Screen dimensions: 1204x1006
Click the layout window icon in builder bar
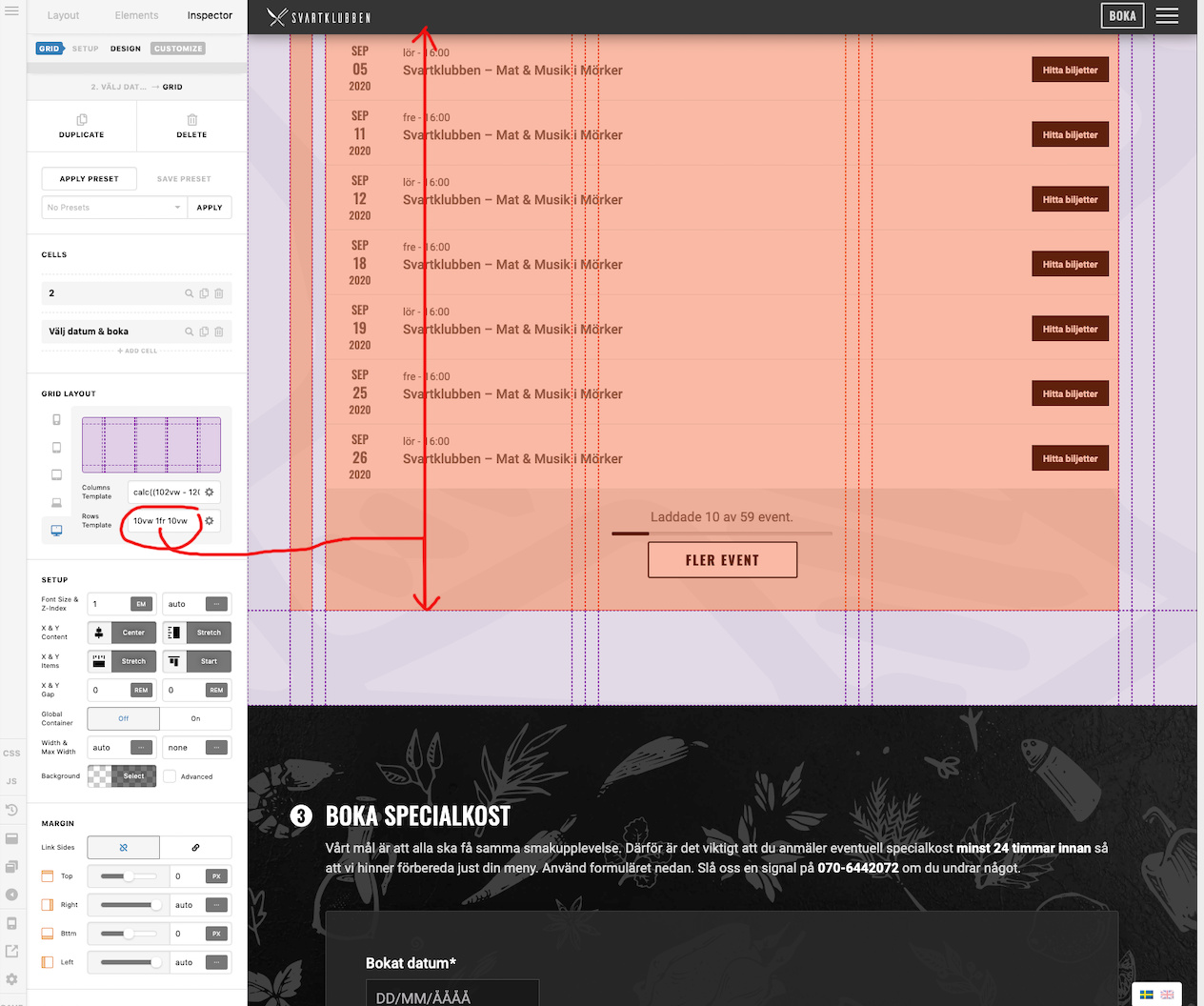[x=11, y=838]
